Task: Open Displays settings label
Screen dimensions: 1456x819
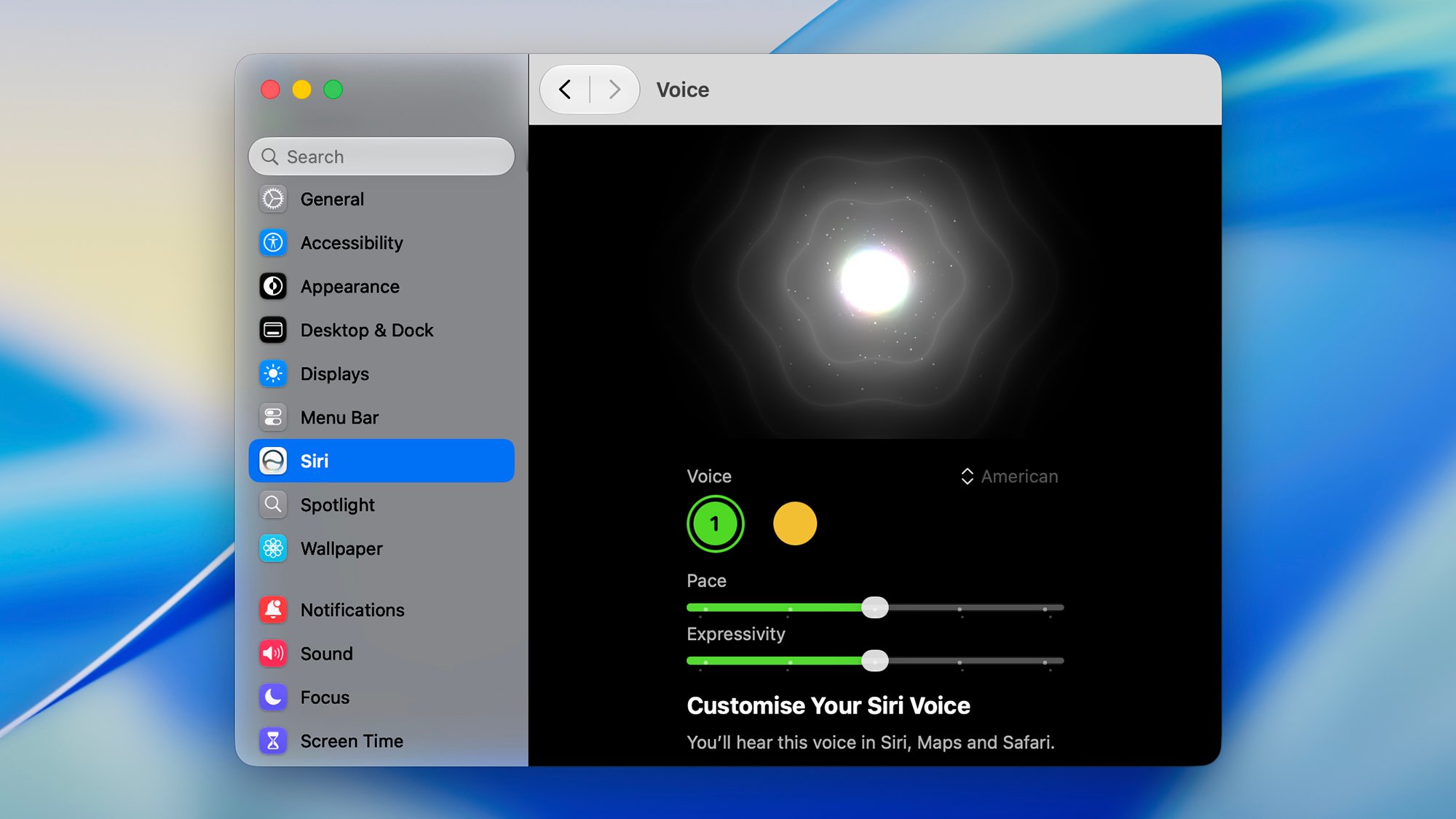Action: [335, 374]
